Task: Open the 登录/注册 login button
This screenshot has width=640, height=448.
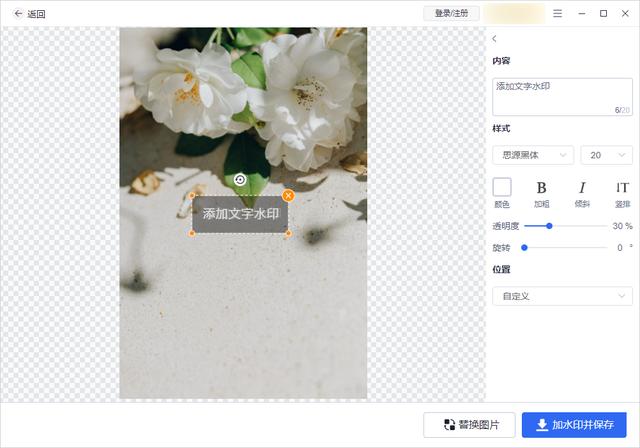Action: pyautogui.click(x=451, y=13)
